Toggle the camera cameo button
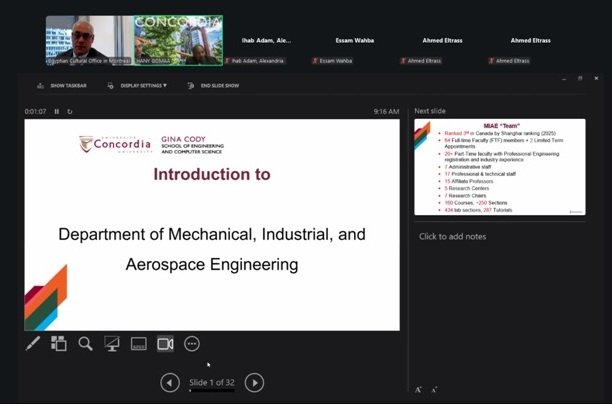This screenshot has width=612, height=406. (x=165, y=344)
